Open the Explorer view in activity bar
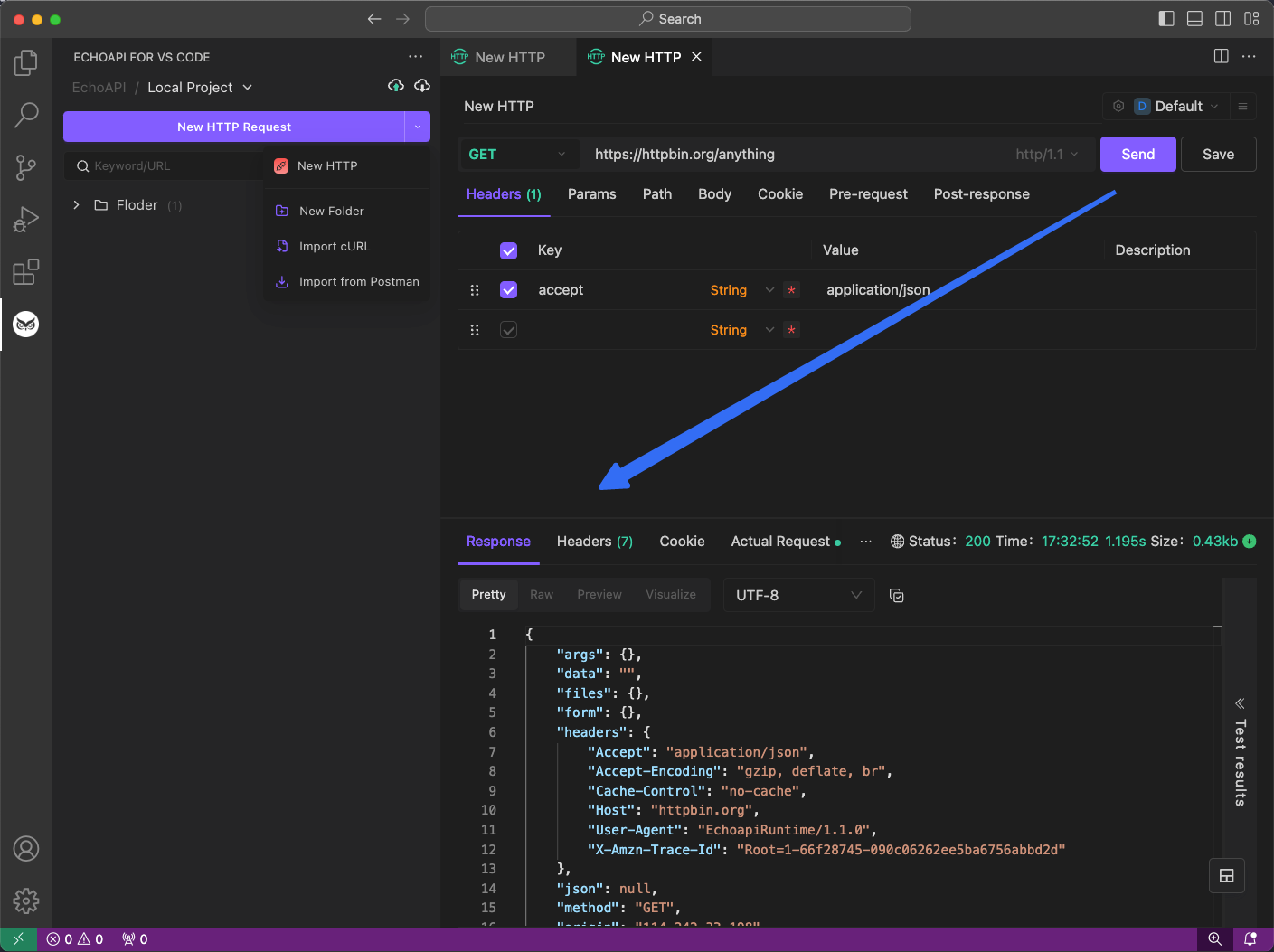The image size is (1274, 952). [x=26, y=62]
